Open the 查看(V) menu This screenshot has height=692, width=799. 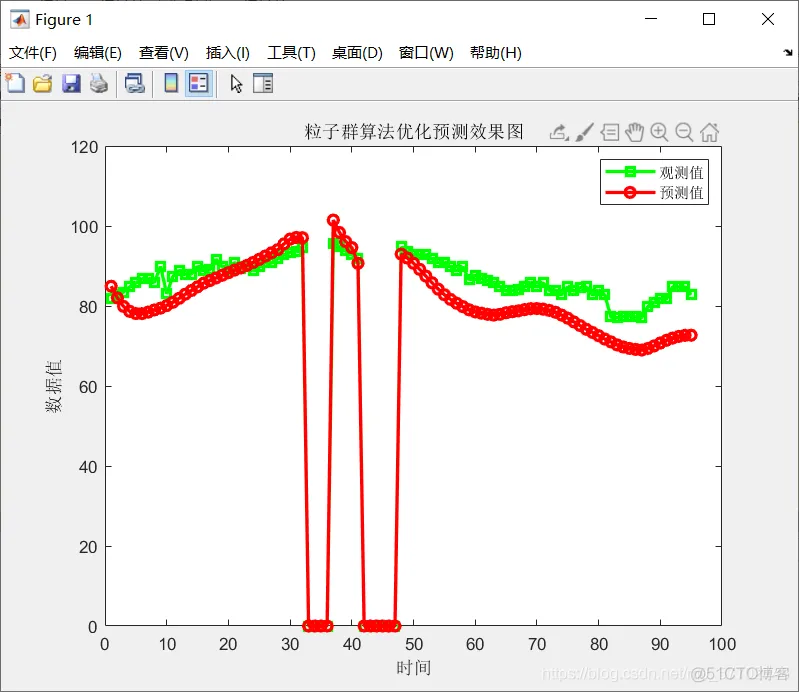pos(164,52)
